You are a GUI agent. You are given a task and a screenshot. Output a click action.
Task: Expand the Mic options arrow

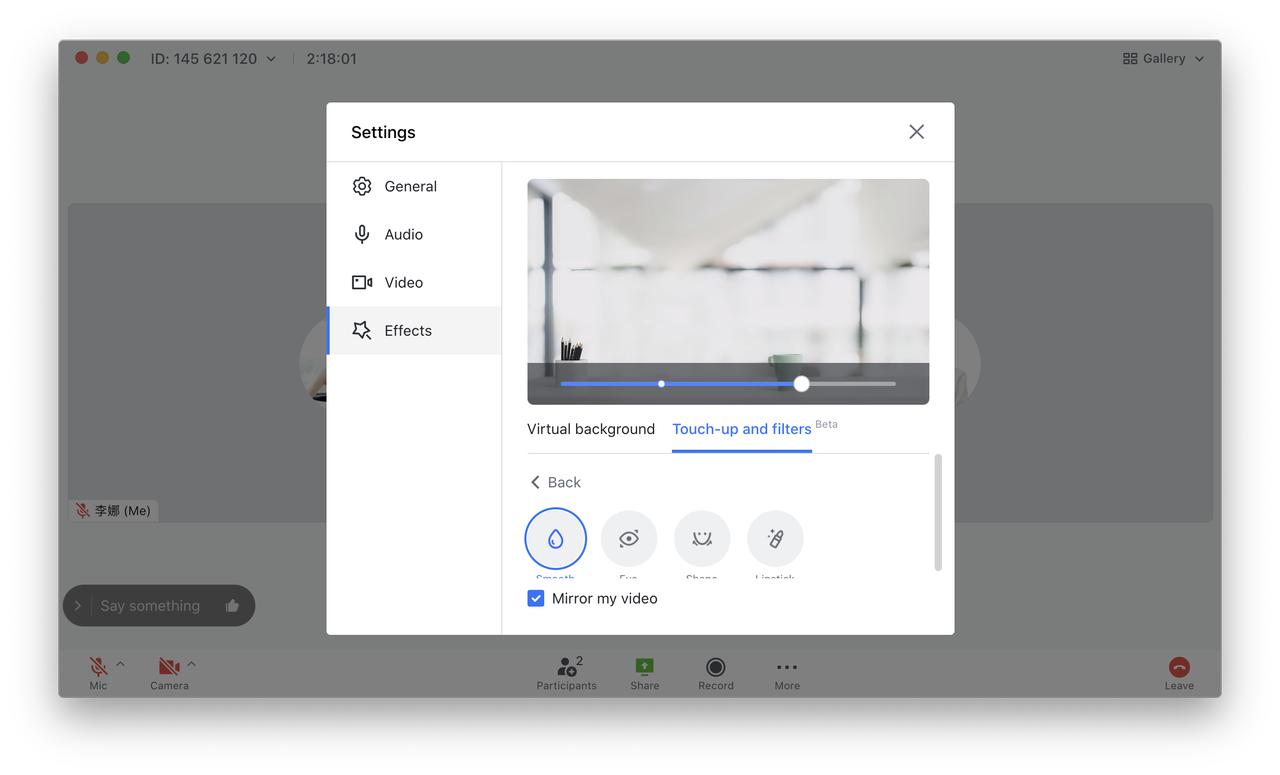(120, 664)
